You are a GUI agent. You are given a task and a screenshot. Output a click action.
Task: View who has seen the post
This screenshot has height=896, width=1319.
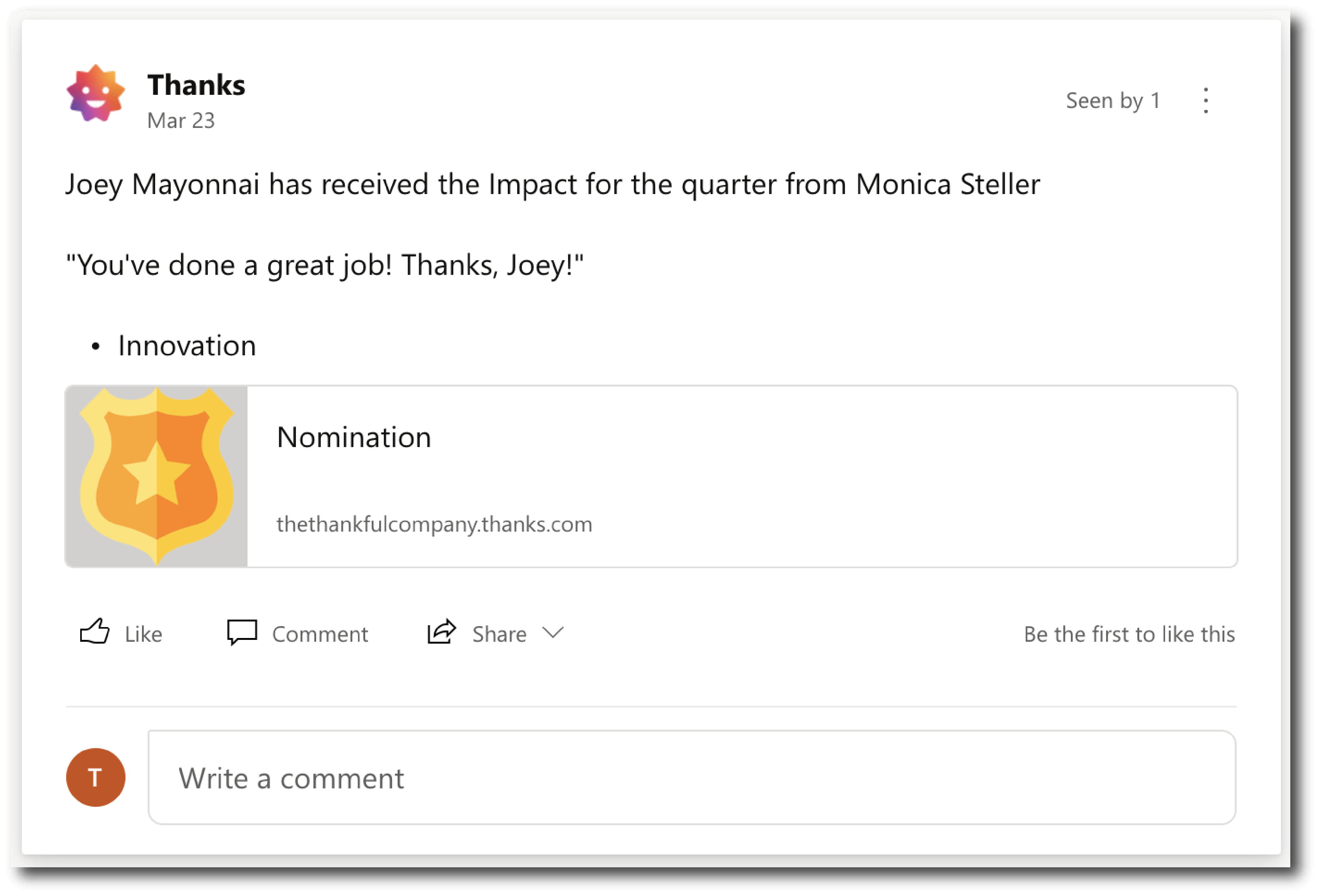click(x=1112, y=101)
